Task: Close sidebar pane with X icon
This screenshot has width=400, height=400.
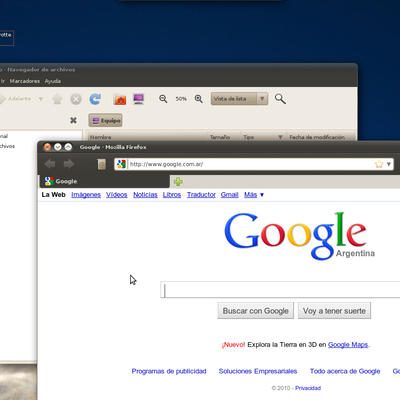Action: coord(73,120)
